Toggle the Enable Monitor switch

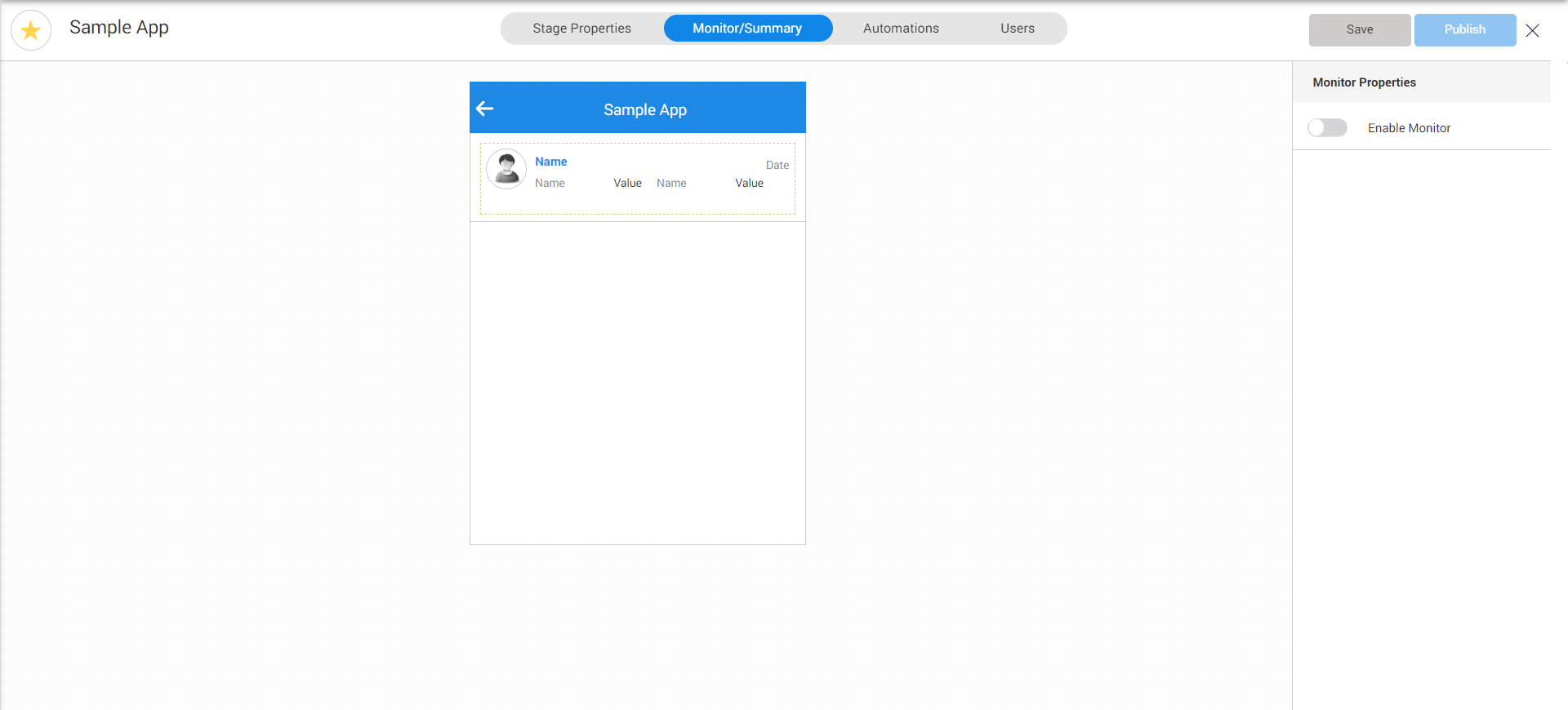[1327, 128]
